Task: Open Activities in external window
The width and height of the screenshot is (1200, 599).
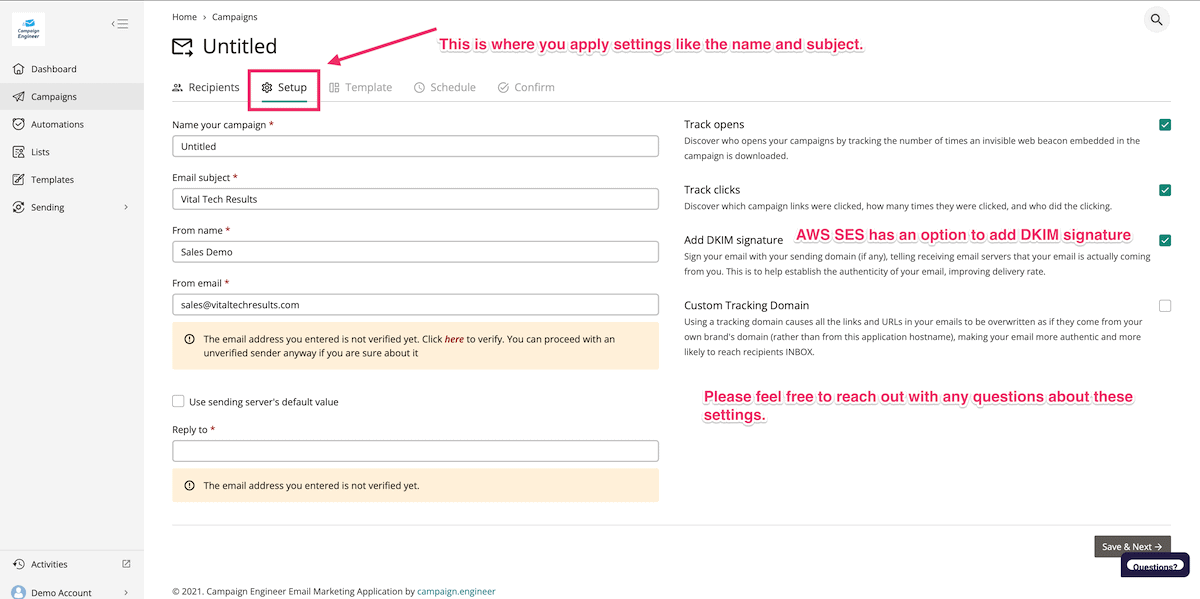Action: (126, 564)
